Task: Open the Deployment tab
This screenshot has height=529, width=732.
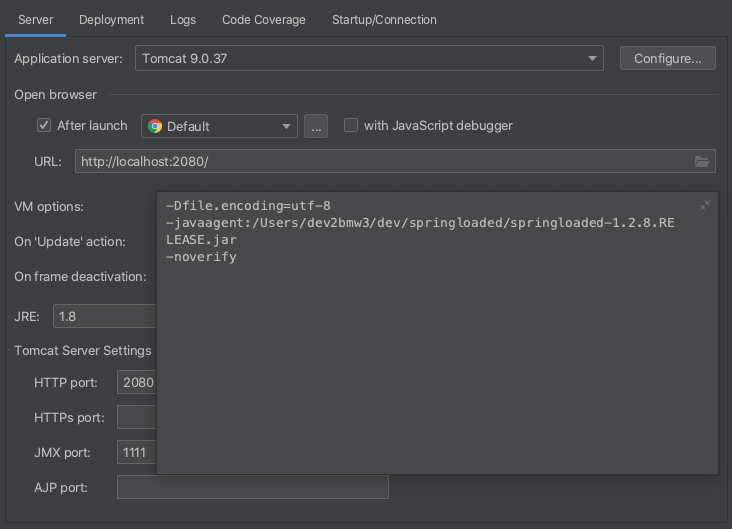Action: coord(111,20)
